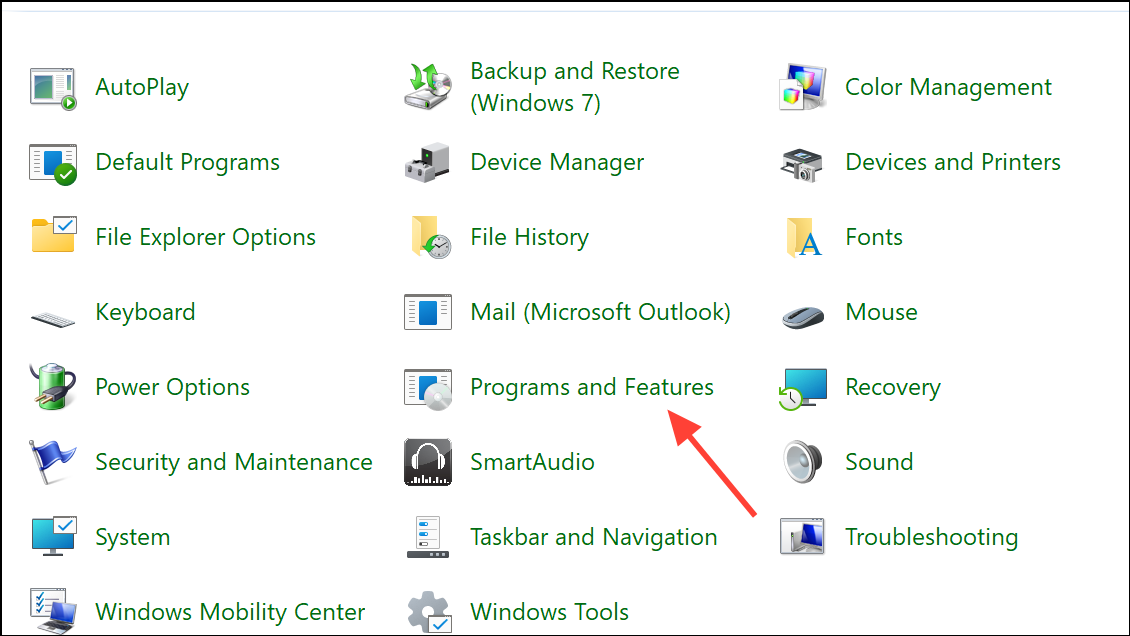
Task: Click the Recovery label
Action: (893, 387)
